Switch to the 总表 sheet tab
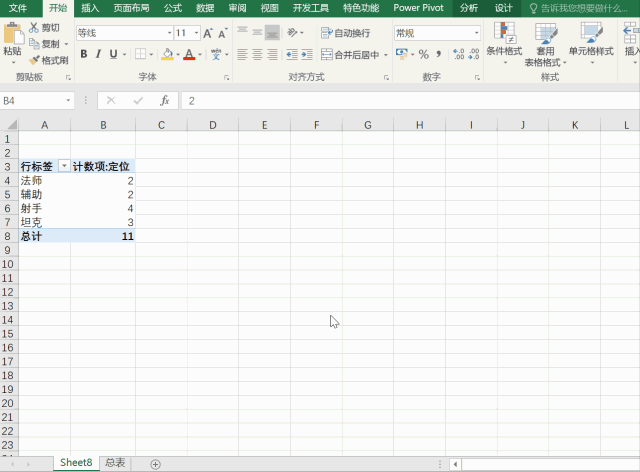640x472 pixels. [116, 463]
